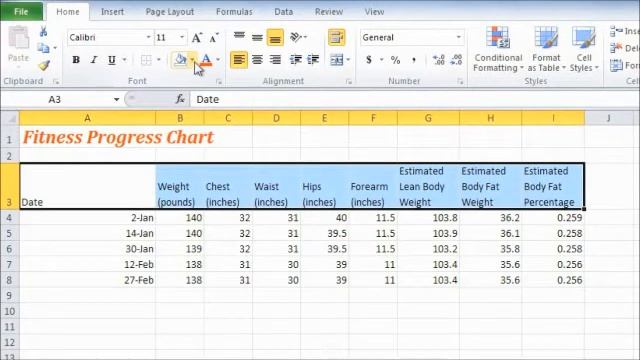Switch to the Formulas tab
Screen dimensions: 640x360
click(x=234, y=12)
